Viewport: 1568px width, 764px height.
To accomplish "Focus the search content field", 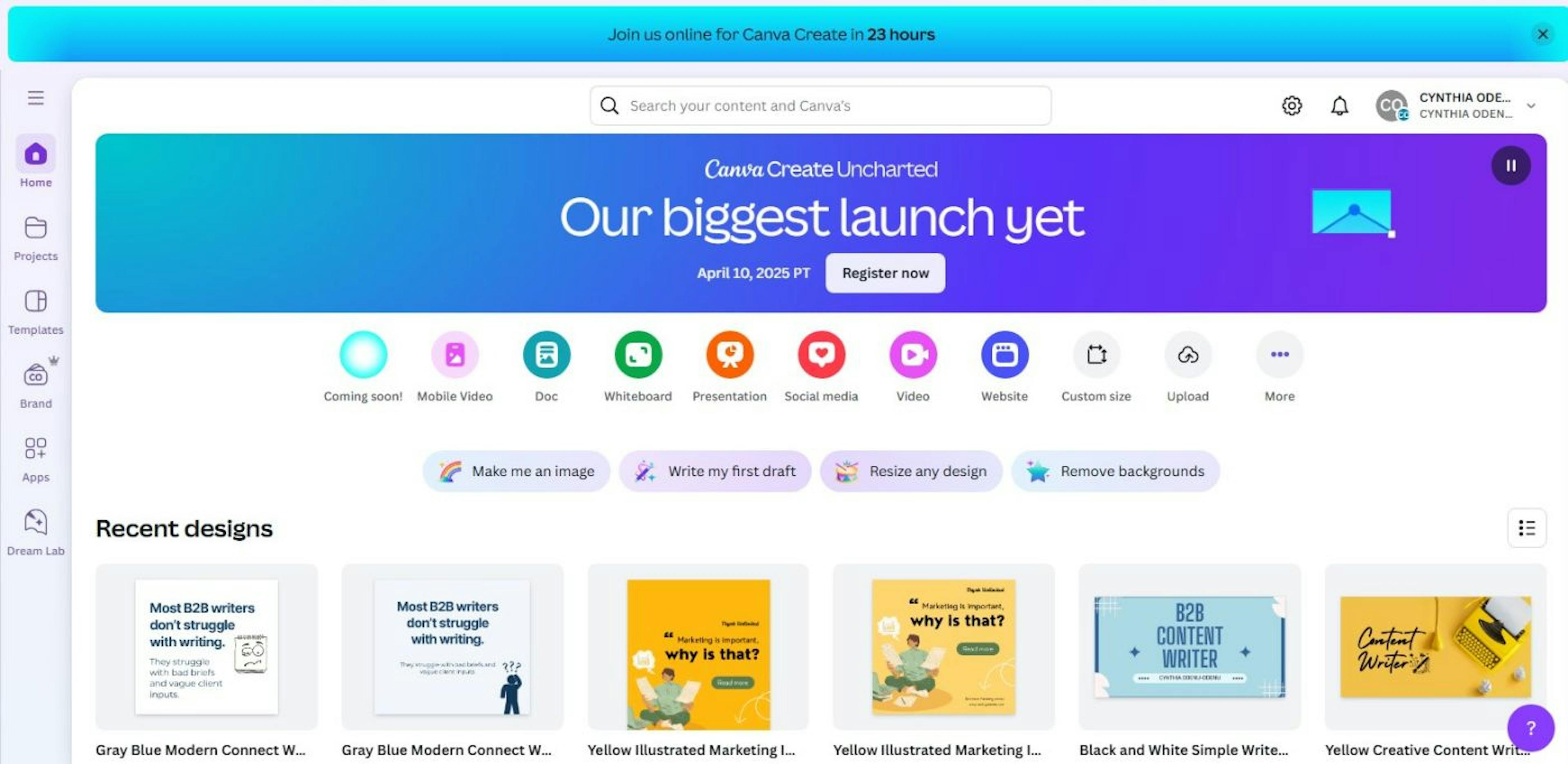I will pyautogui.click(x=820, y=106).
